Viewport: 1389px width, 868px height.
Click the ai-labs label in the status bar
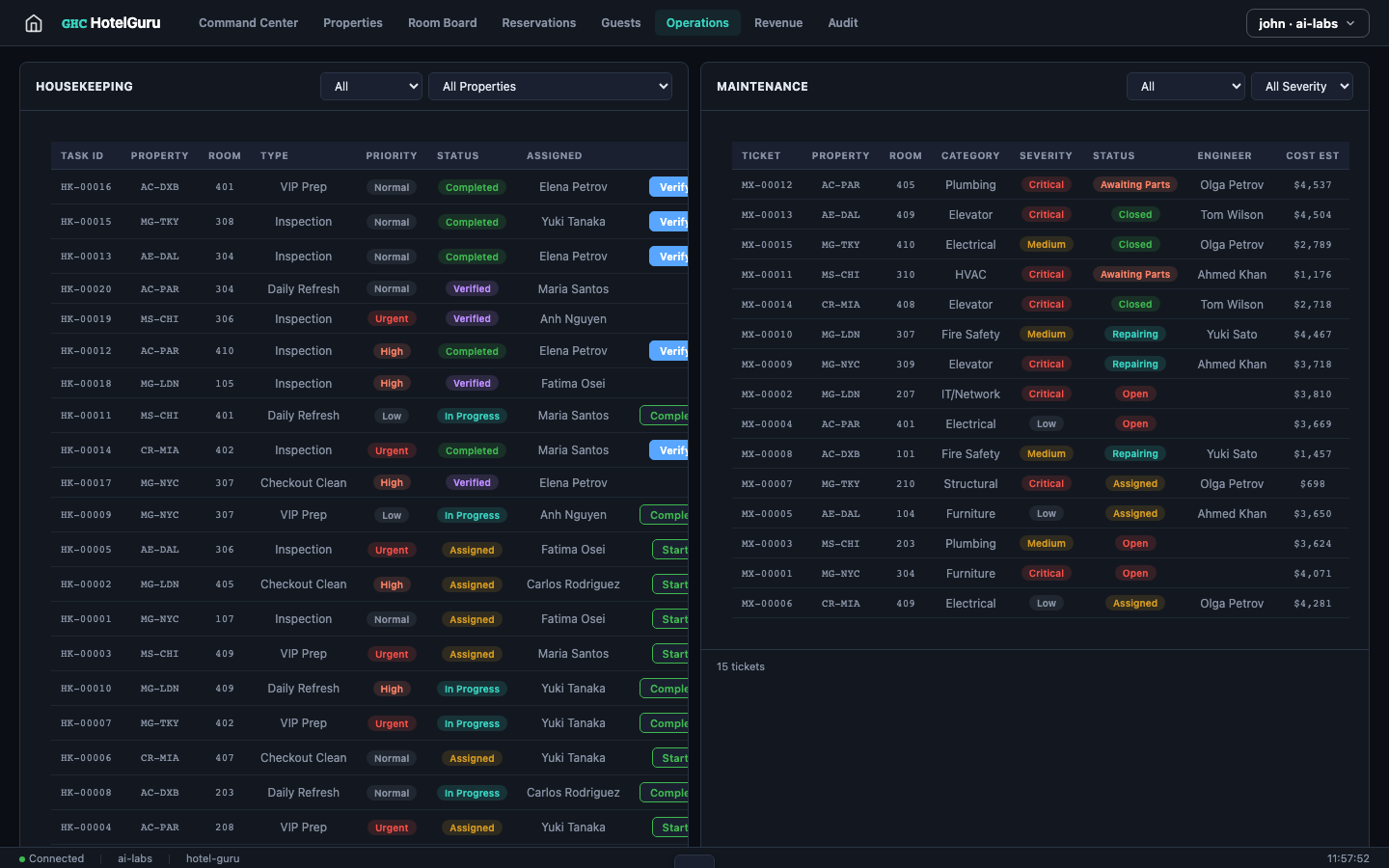point(135,858)
